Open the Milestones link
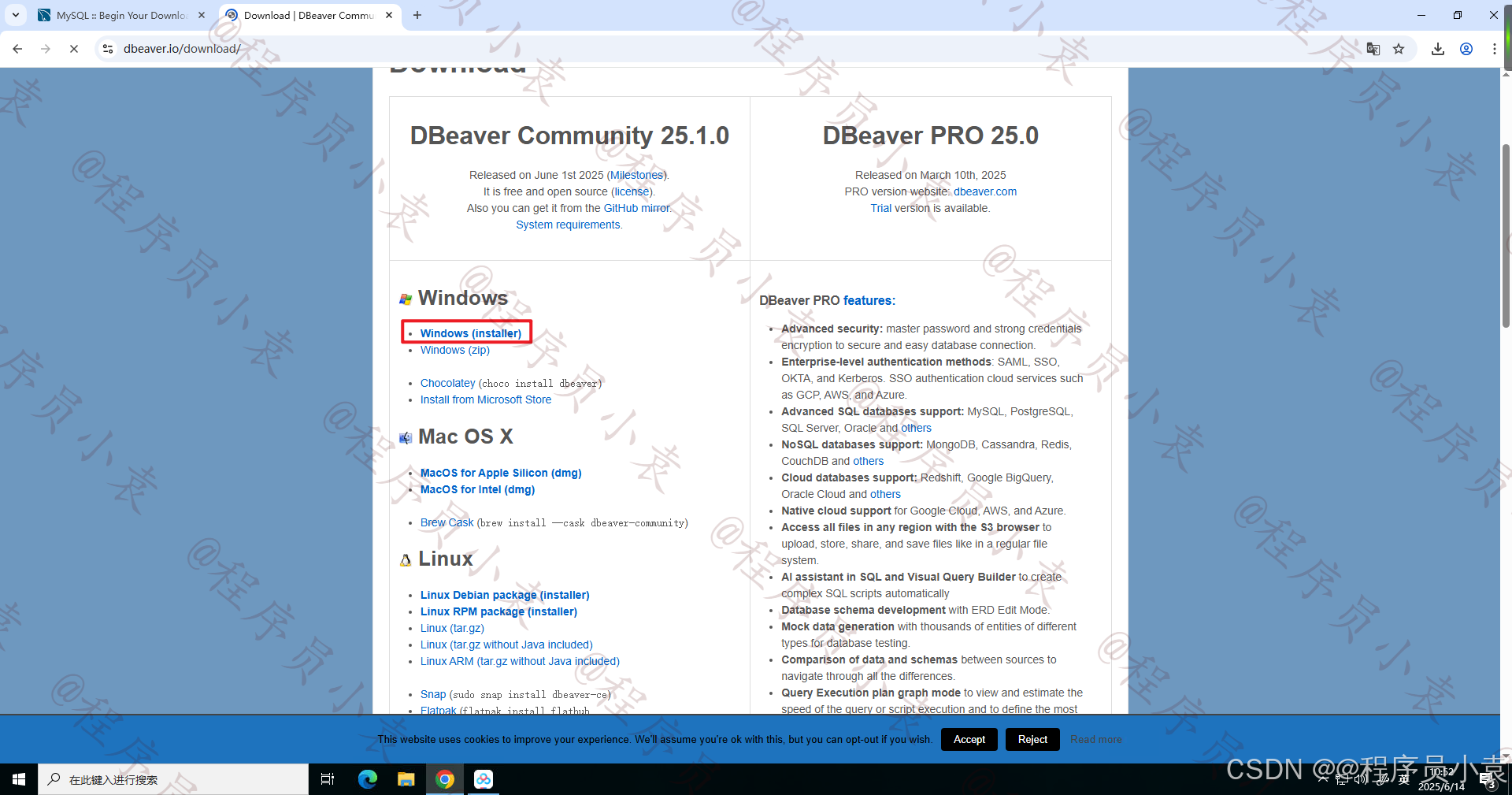 (x=636, y=175)
